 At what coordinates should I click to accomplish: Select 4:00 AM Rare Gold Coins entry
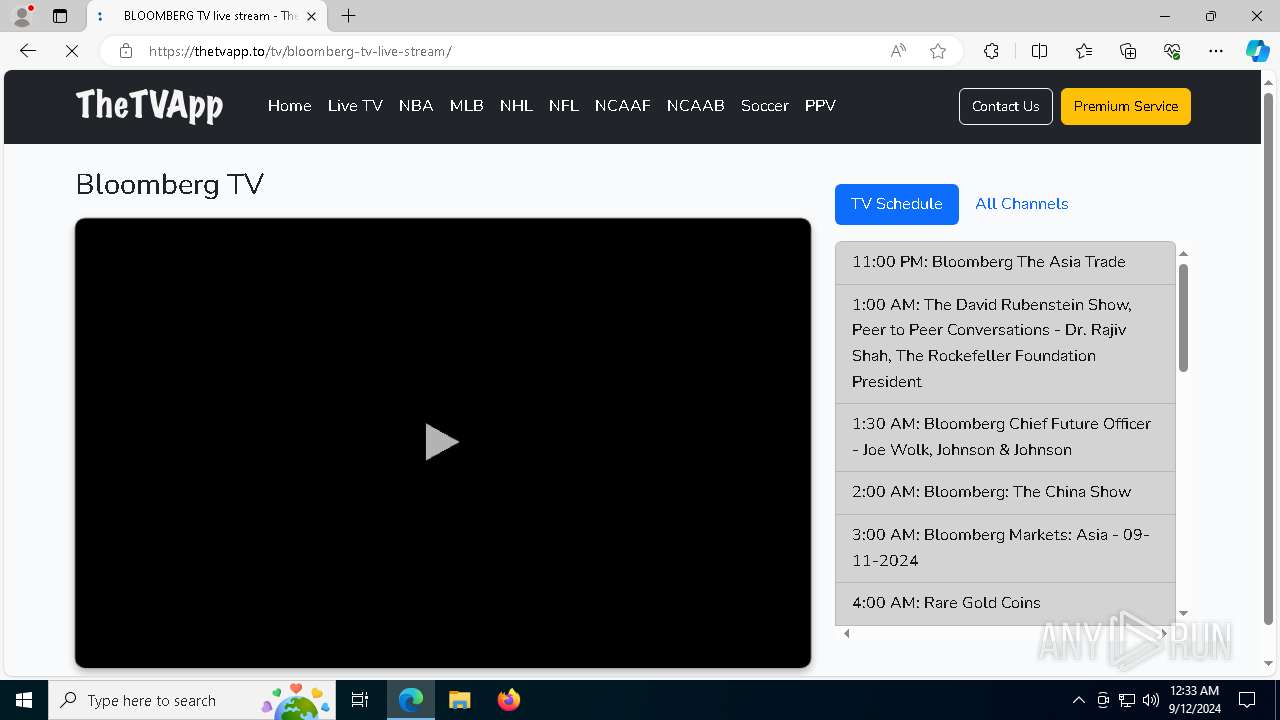(1005, 604)
